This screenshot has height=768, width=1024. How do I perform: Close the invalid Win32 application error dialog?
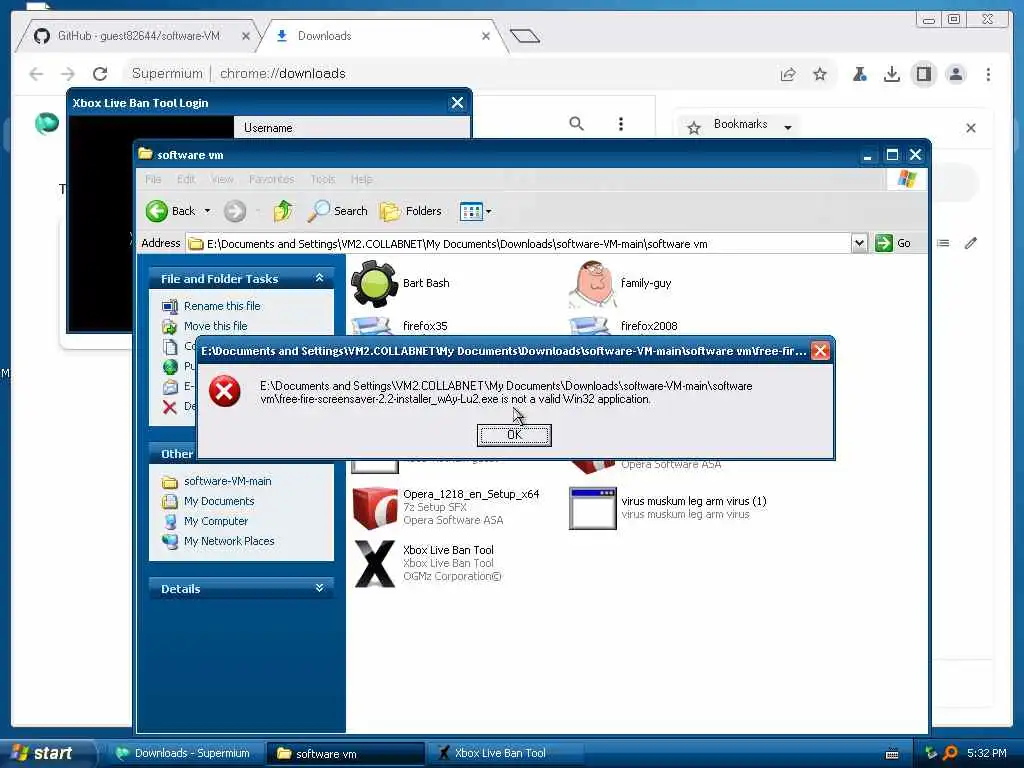click(820, 351)
